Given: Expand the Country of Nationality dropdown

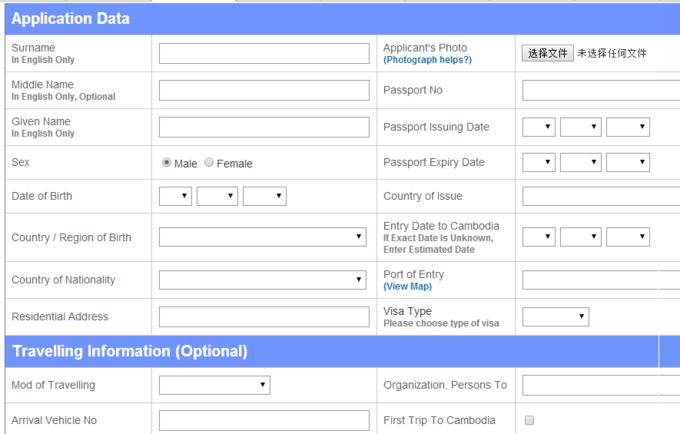Looking at the screenshot, I should tap(263, 280).
